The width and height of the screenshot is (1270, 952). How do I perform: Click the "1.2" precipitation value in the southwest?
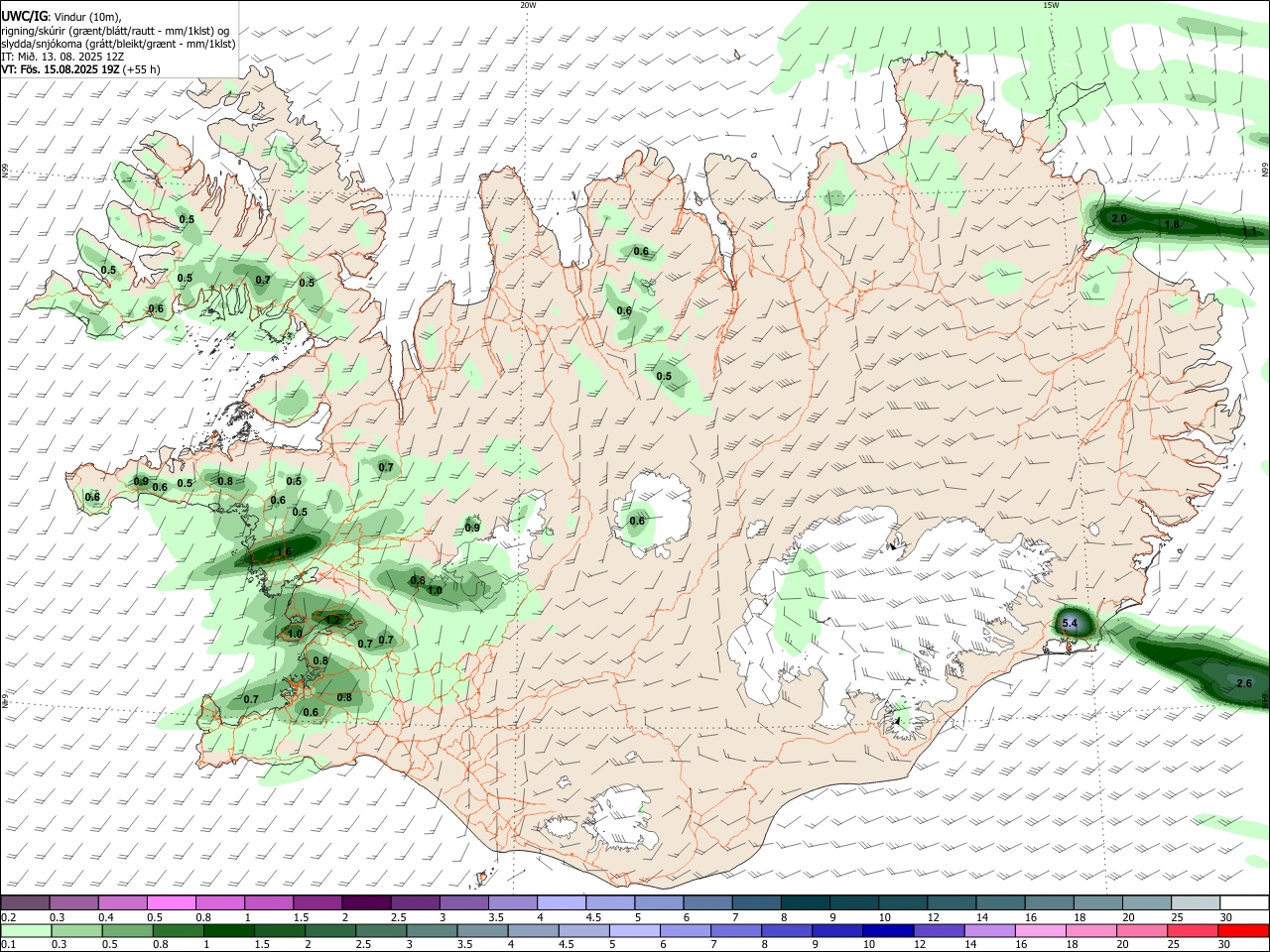(x=332, y=620)
